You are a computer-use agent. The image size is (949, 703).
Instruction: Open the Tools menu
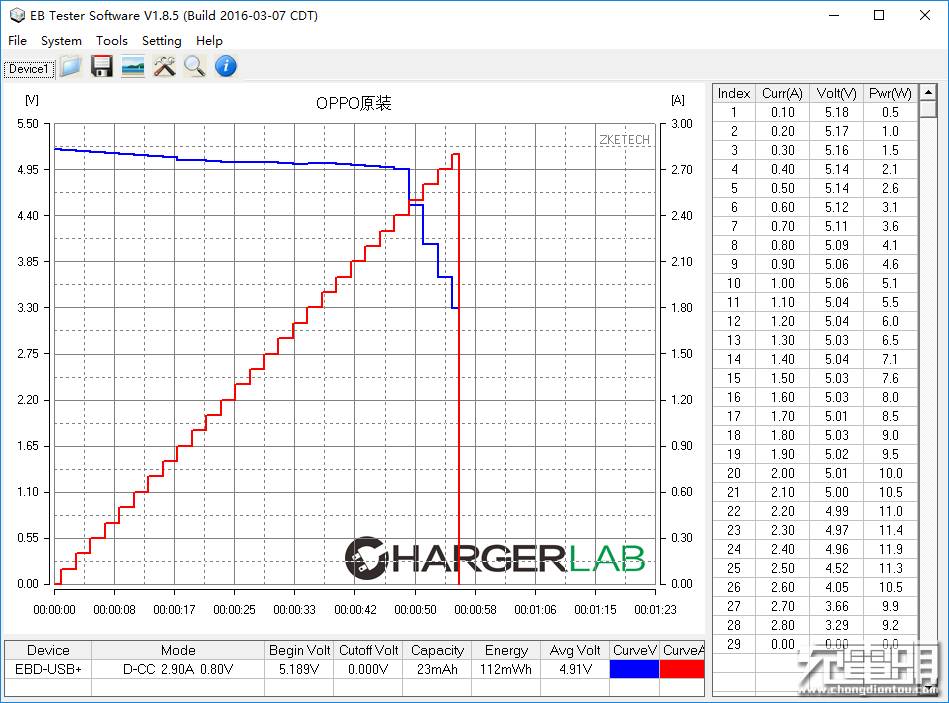click(x=111, y=41)
